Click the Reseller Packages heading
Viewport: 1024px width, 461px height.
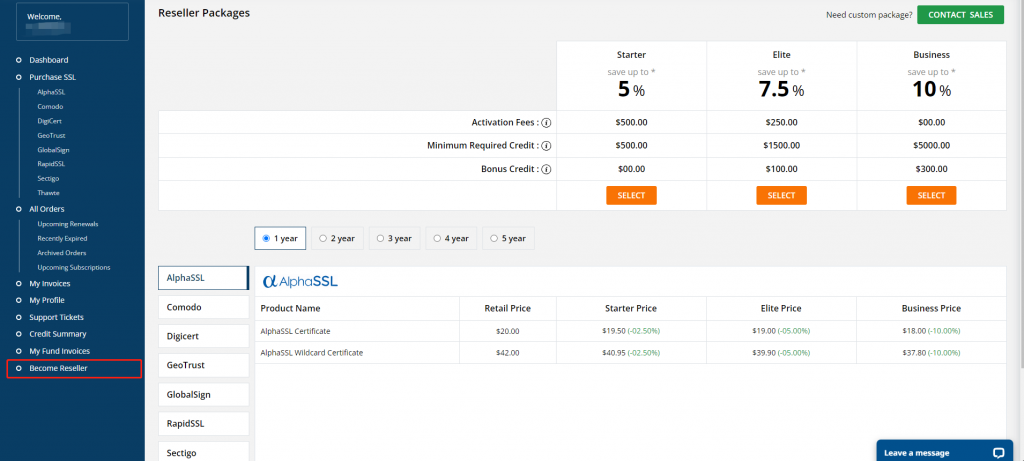click(204, 12)
